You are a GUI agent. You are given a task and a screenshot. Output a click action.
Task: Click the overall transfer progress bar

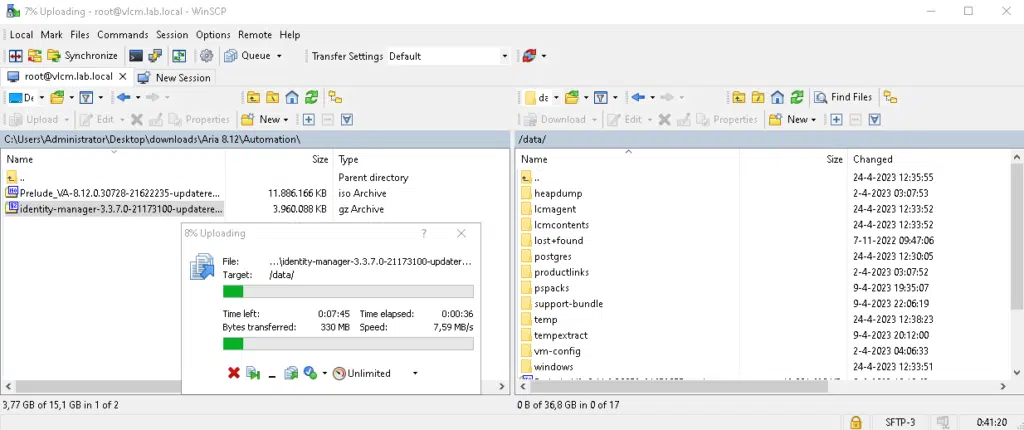tap(348, 344)
